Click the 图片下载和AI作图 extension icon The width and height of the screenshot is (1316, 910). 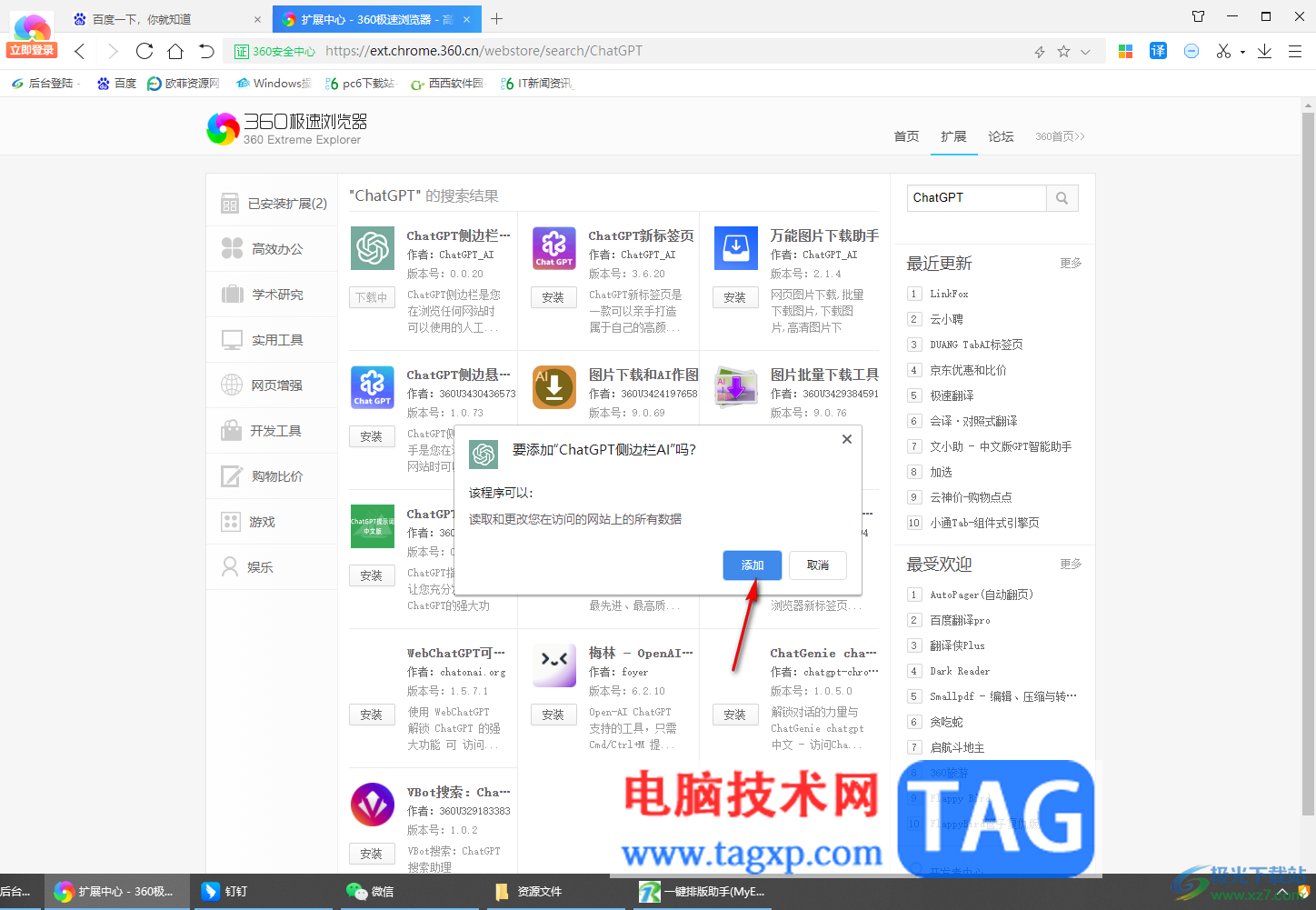[x=554, y=387]
